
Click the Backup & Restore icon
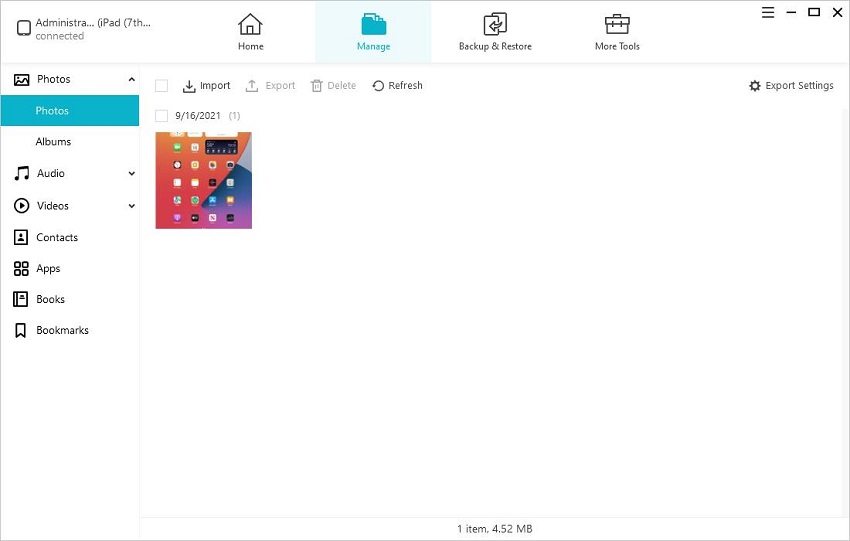tap(495, 24)
